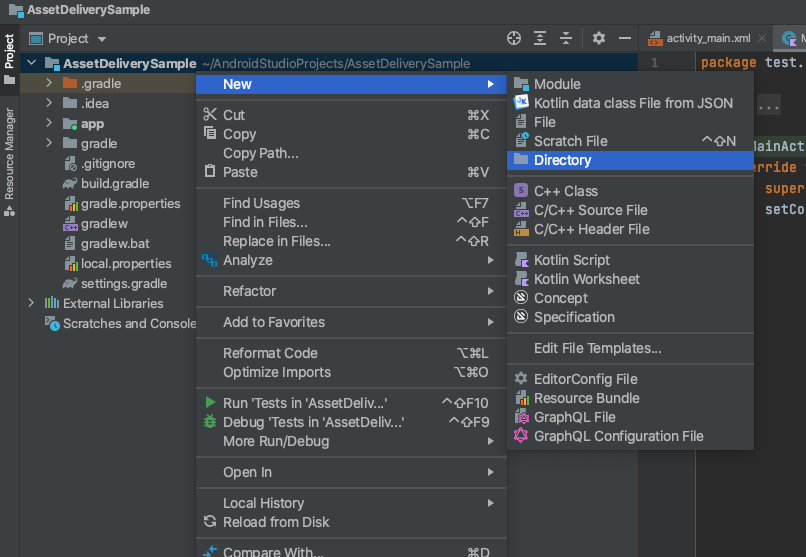Open More Run/Debug submenu
806x557 pixels.
click(351, 441)
